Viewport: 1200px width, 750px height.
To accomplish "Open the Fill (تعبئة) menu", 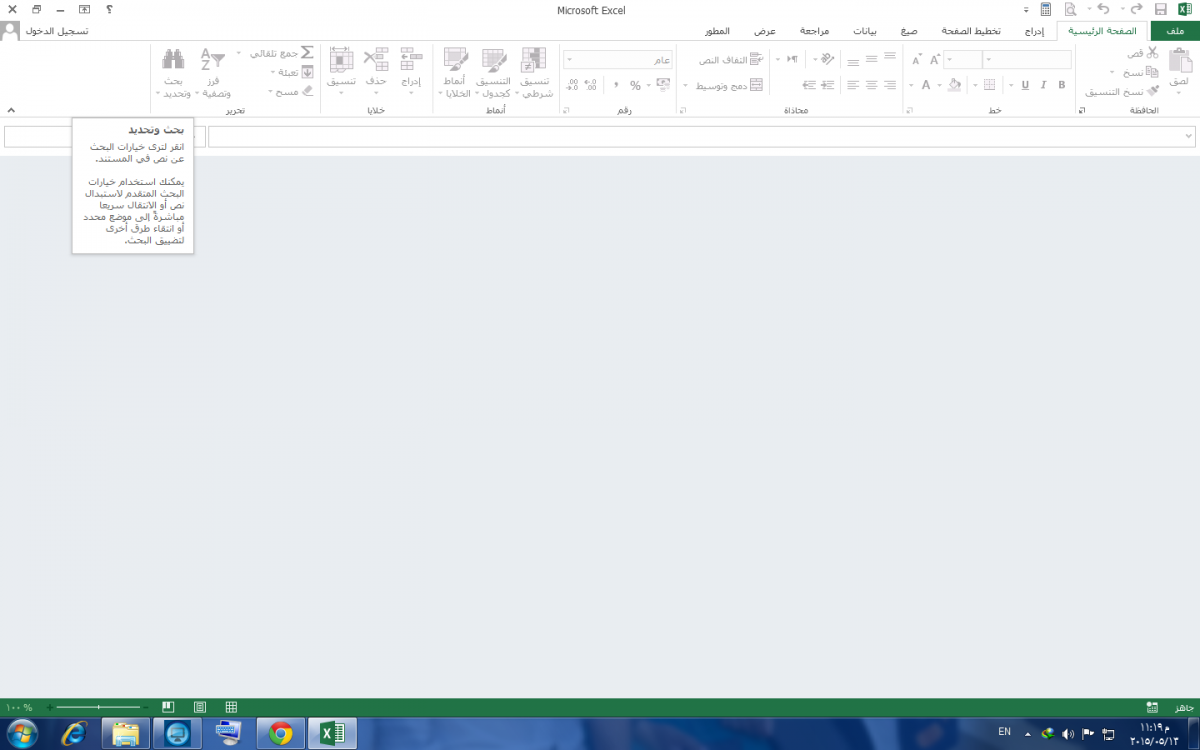I will pos(293,72).
